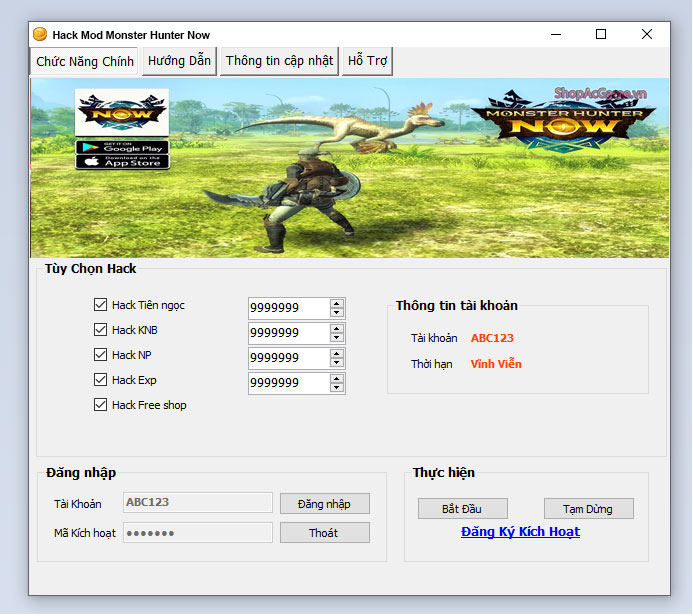This screenshot has width=693, height=616.
Task: Click the Google Play badge in banner
Action: [122, 147]
